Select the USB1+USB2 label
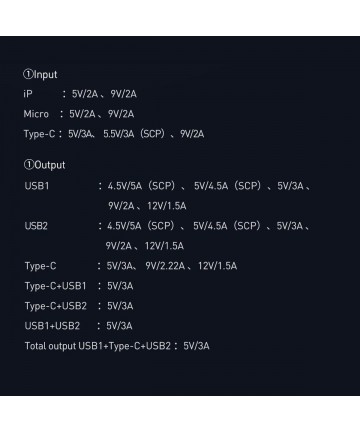The image size is (360, 432). (x=52, y=326)
